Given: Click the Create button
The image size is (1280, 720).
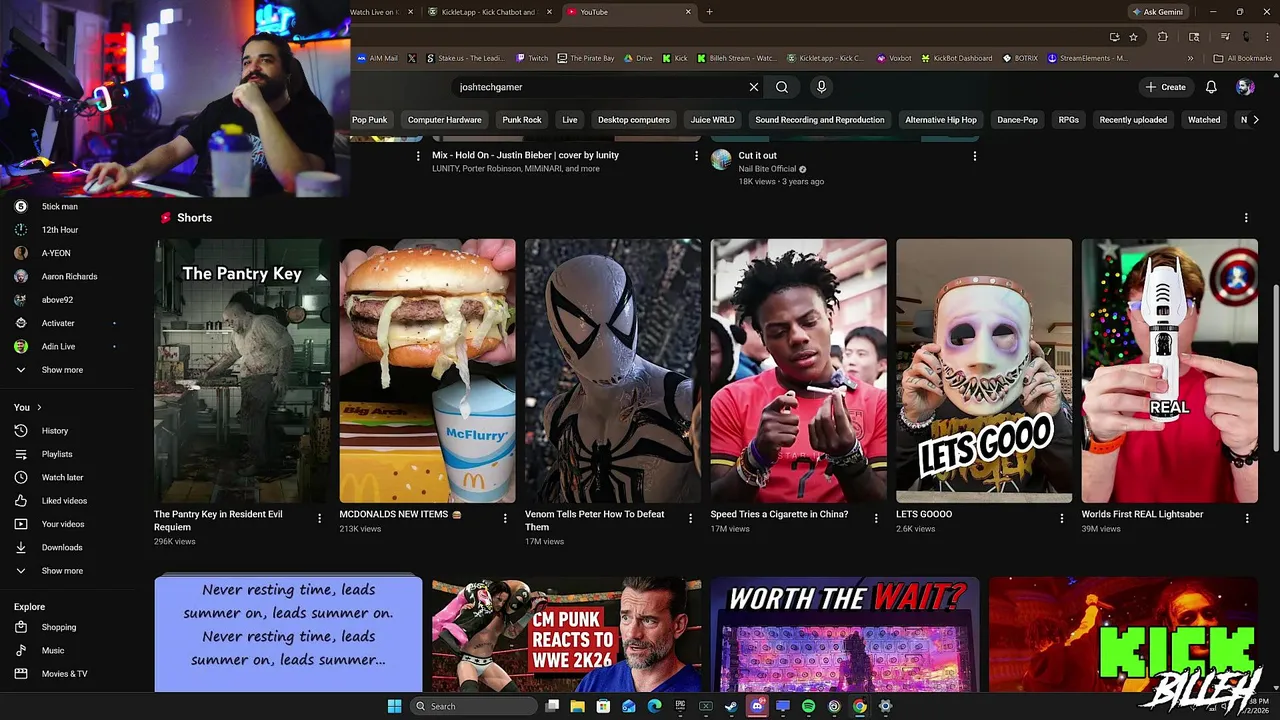Looking at the screenshot, I should click(1166, 87).
